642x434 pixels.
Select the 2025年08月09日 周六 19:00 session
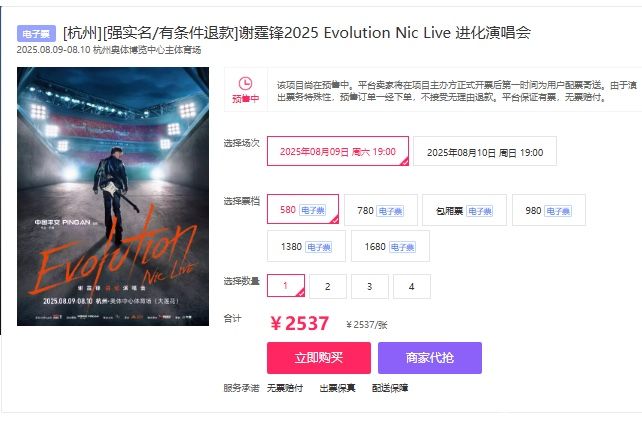coord(338,151)
